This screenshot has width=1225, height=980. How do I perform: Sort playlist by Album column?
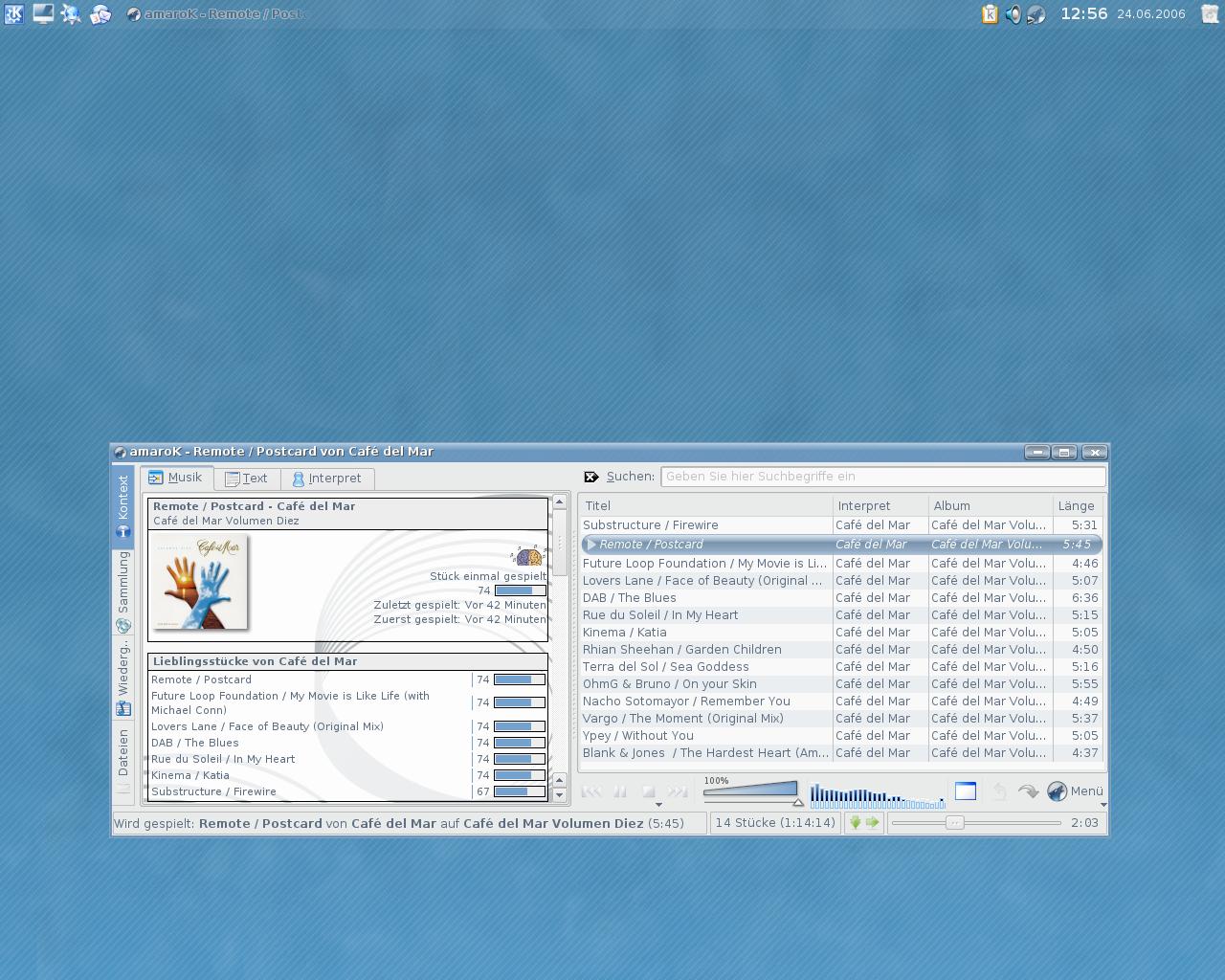tap(990, 505)
